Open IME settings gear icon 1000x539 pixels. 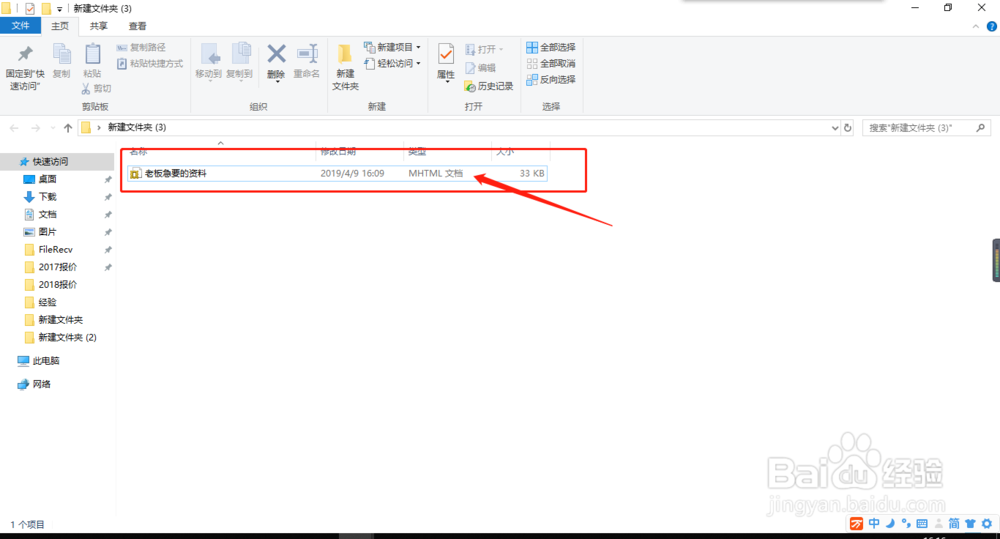coord(987,524)
